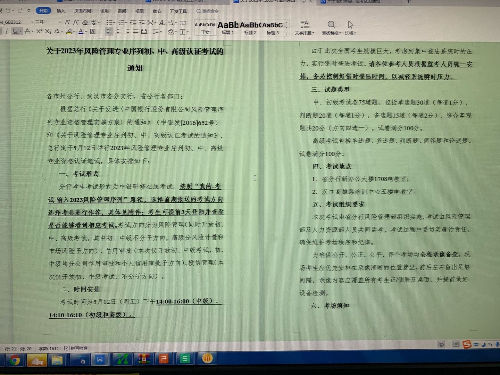The image size is (500, 375).
Task: Click the Underline formatting button
Action: [16, 32]
